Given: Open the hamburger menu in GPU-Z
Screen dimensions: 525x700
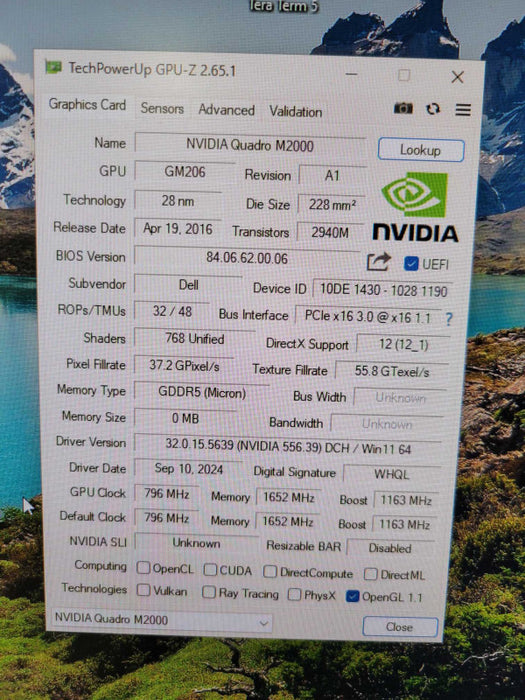Looking at the screenshot, I should point(463,109).
